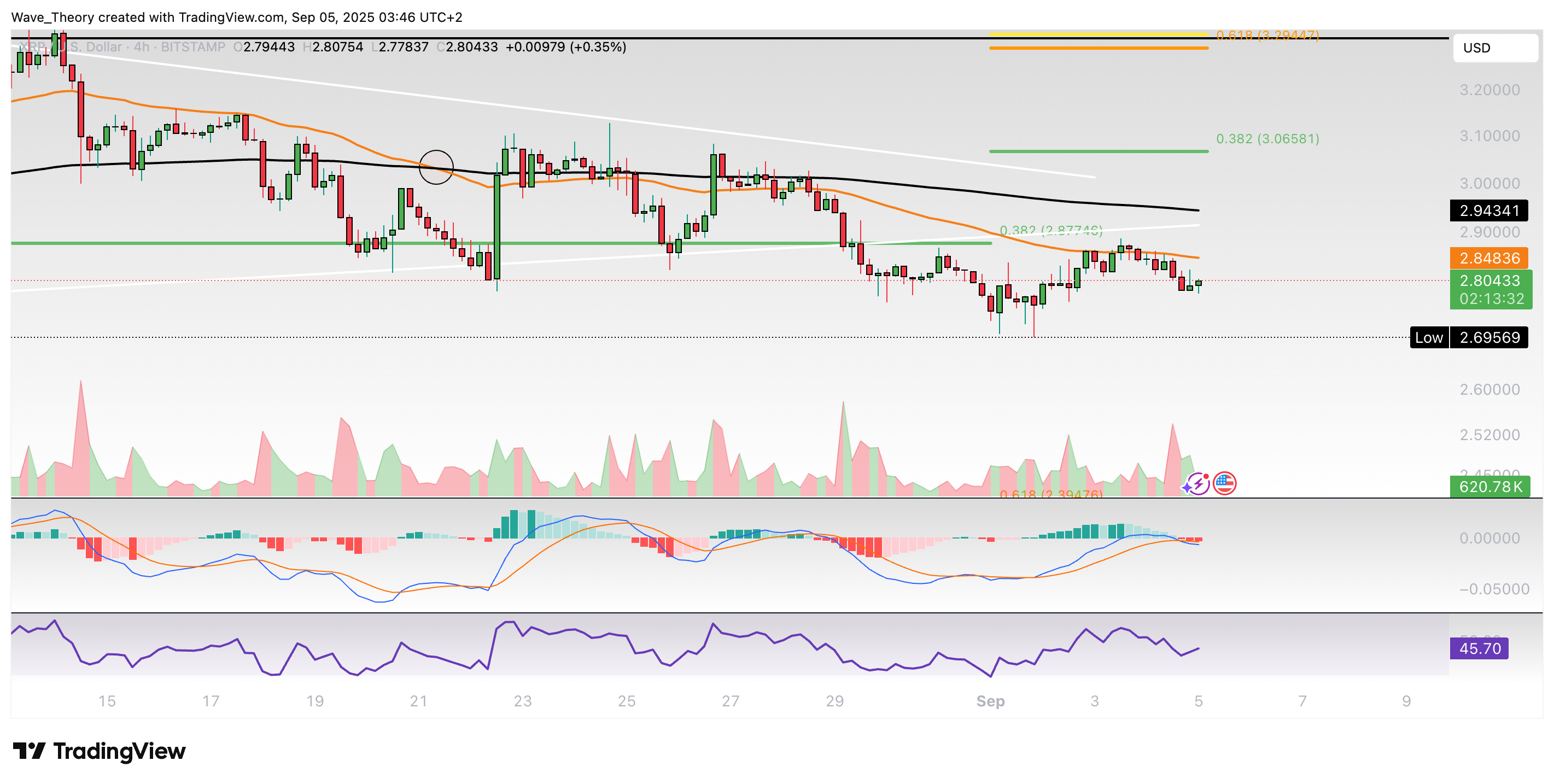
Task: Select the 0.382 (3.06581) Fibonacci level label
Action: [x=1267, y=139]
